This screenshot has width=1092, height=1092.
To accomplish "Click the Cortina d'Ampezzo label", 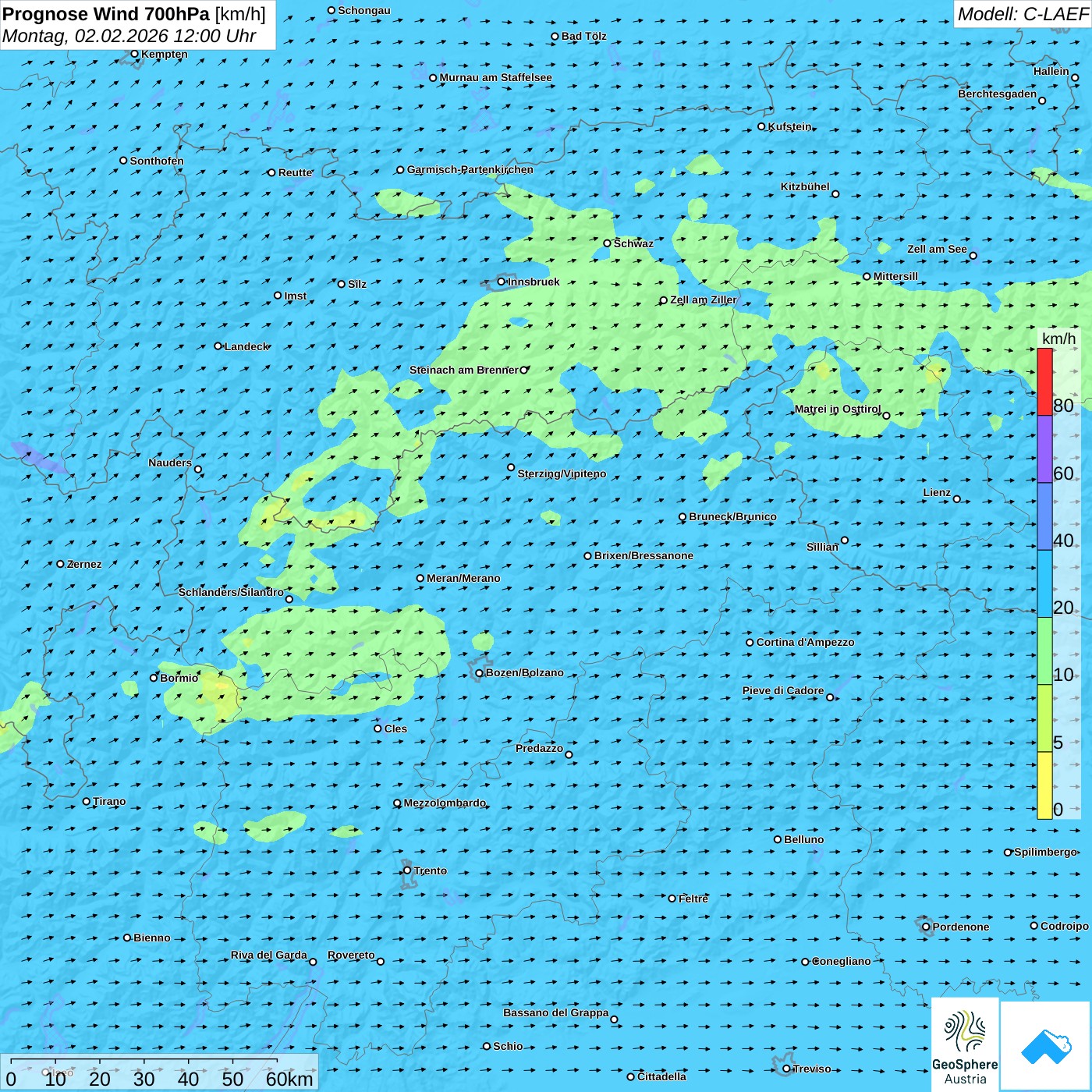I will click(805, 642).
